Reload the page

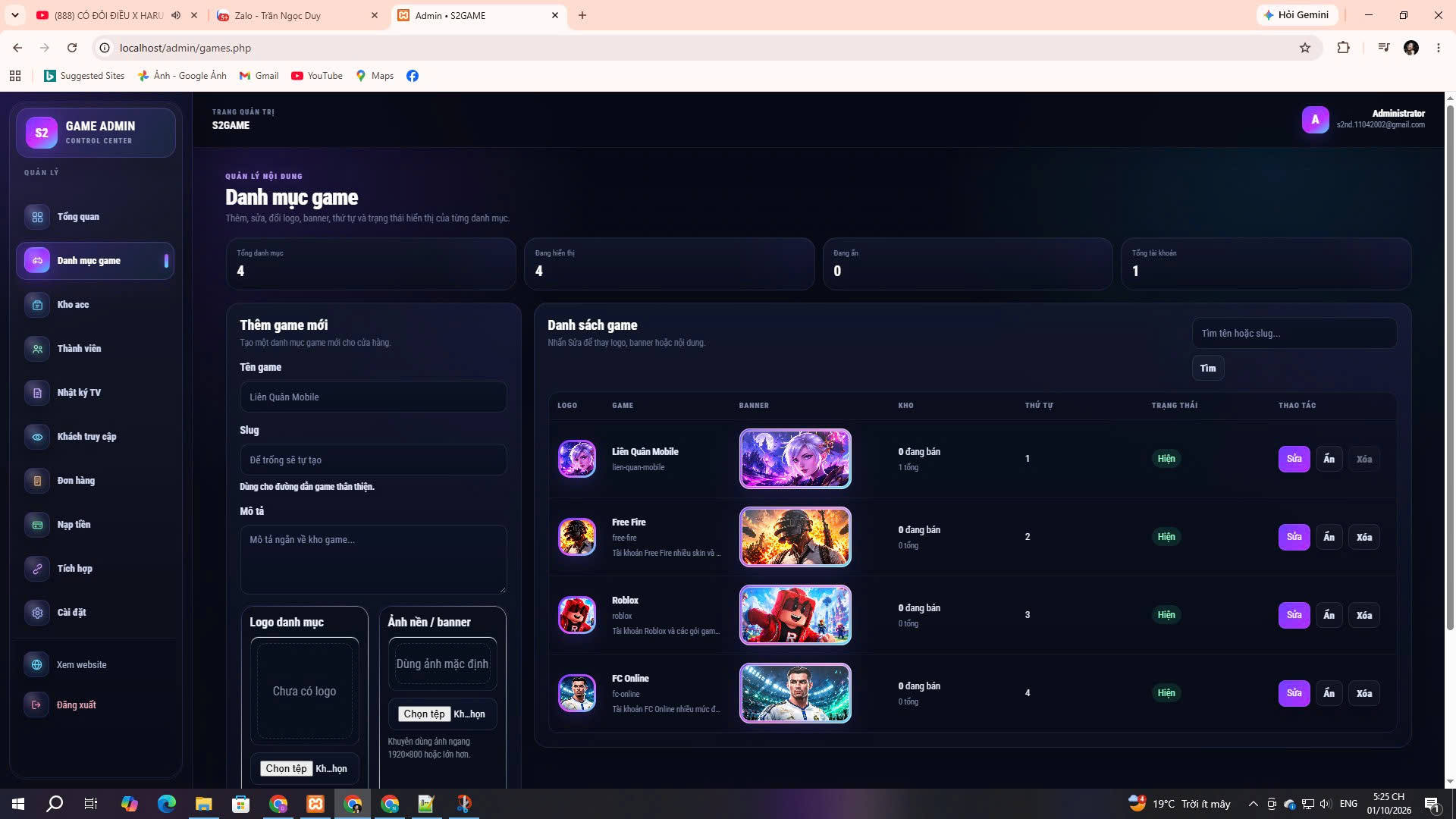(x=72, y=48)
